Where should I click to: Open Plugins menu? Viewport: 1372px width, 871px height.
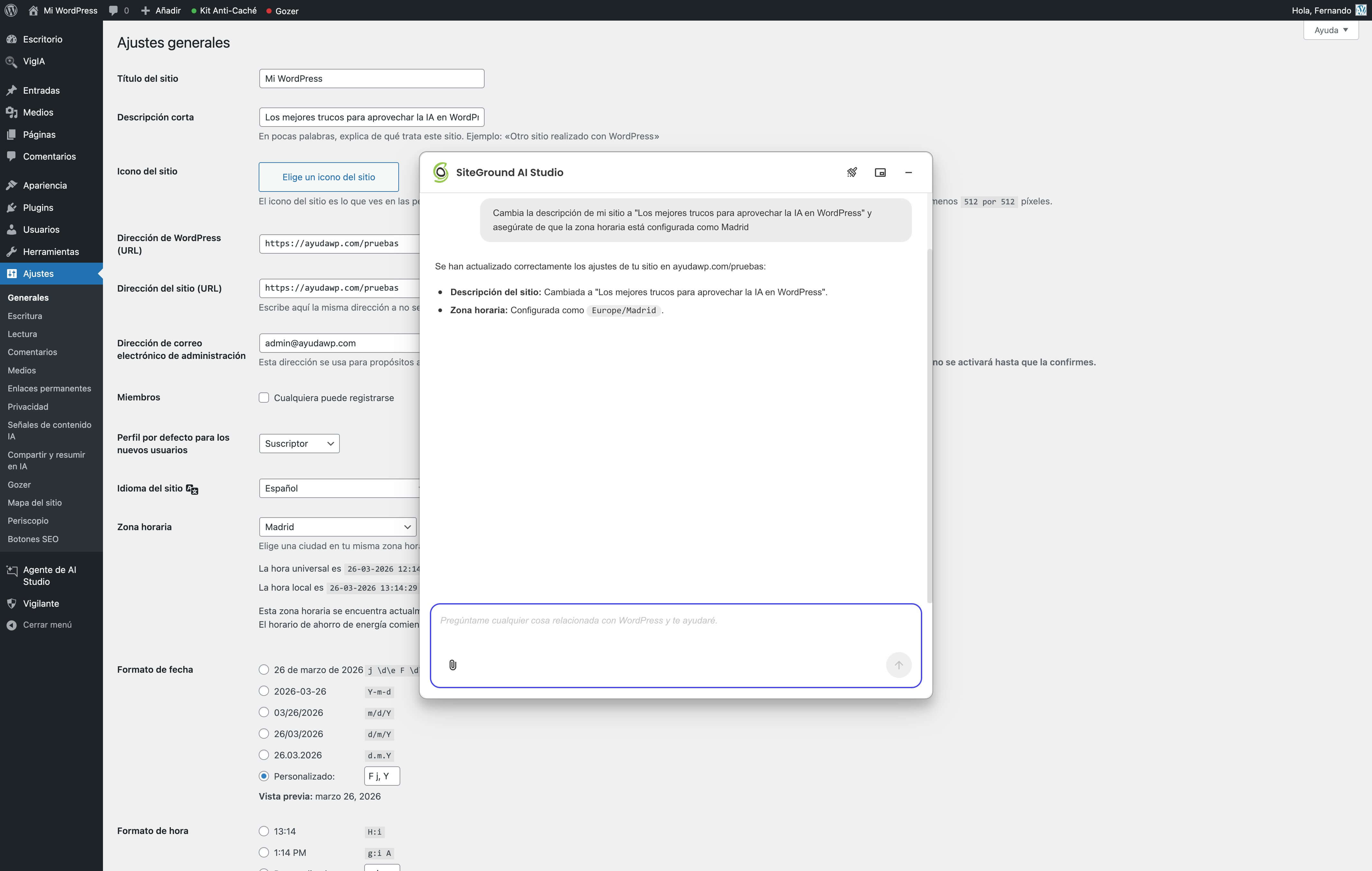point(51,208)
